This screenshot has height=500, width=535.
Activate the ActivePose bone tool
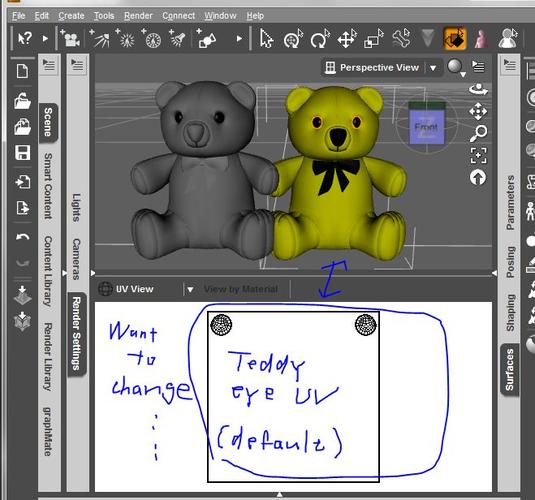pyautogui.click(x=401, y=39)
